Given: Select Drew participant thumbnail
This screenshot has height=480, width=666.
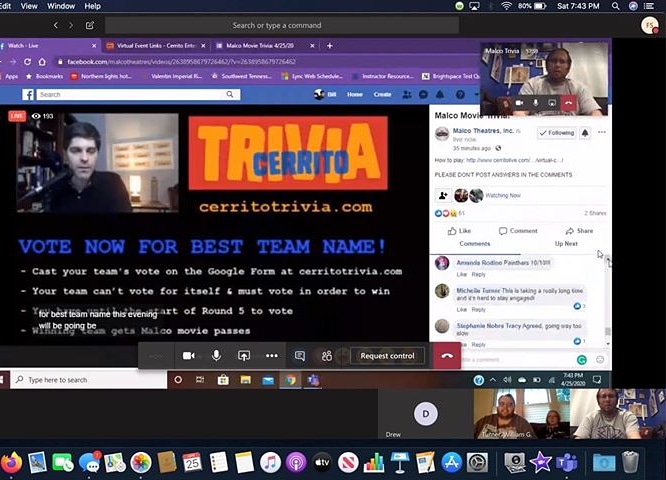Looking at the screenshot, I should [x=426, y=414].
